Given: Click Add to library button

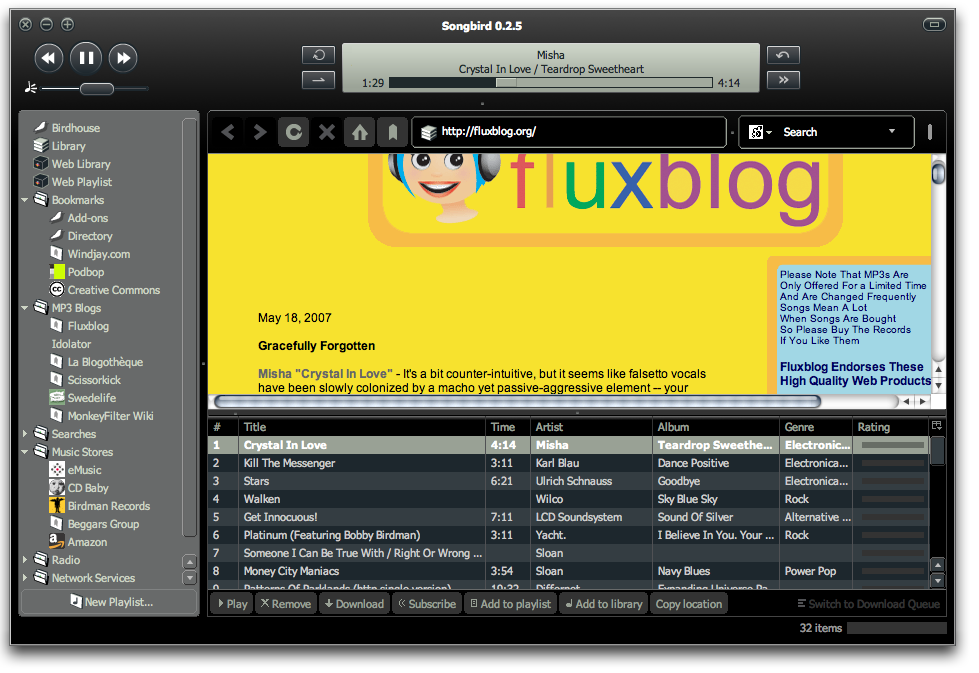Looking at the screenshot, I should pos(604,604).
